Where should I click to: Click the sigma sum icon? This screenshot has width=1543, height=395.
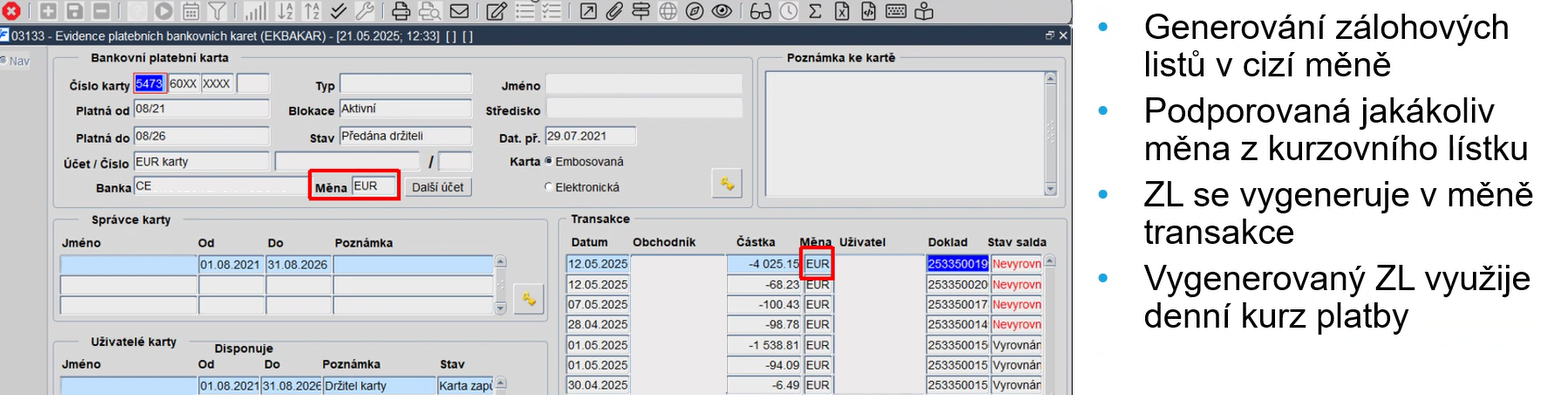point(815,12)
